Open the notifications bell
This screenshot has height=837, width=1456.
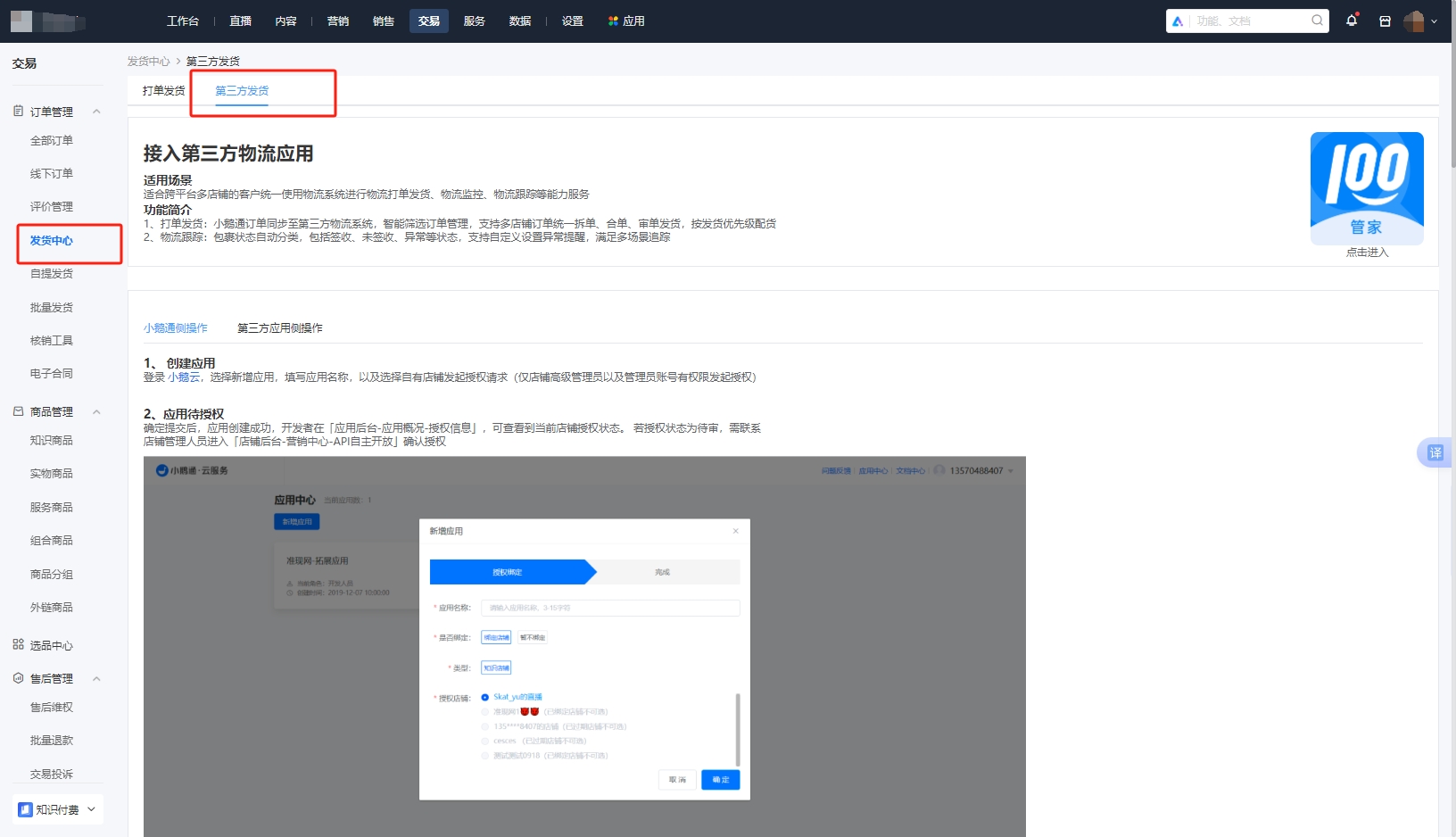[x=1351, y=21]
